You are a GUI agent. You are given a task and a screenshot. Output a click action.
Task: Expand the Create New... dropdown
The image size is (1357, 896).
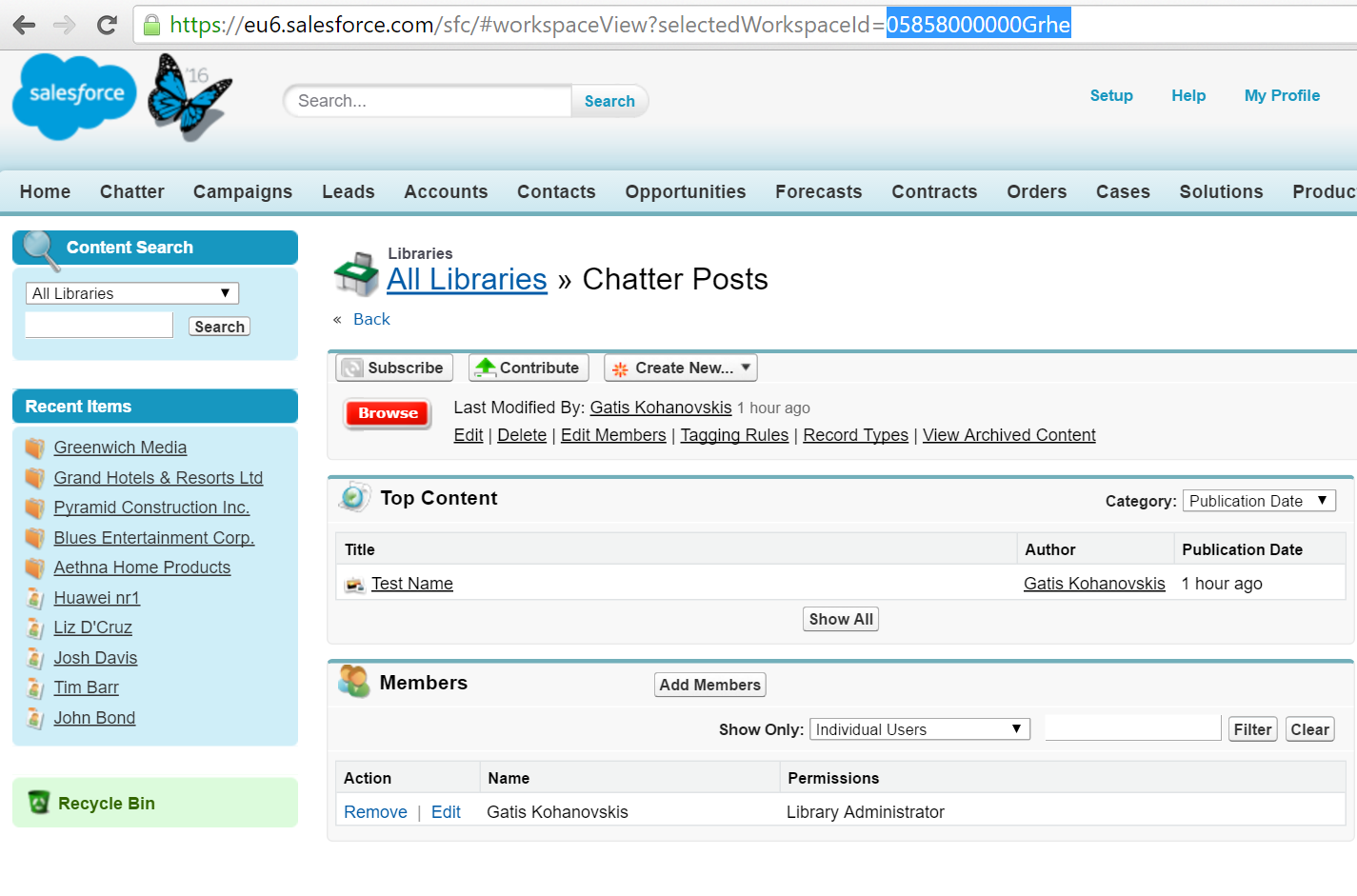pyautogui.click(x=681, y=368)
